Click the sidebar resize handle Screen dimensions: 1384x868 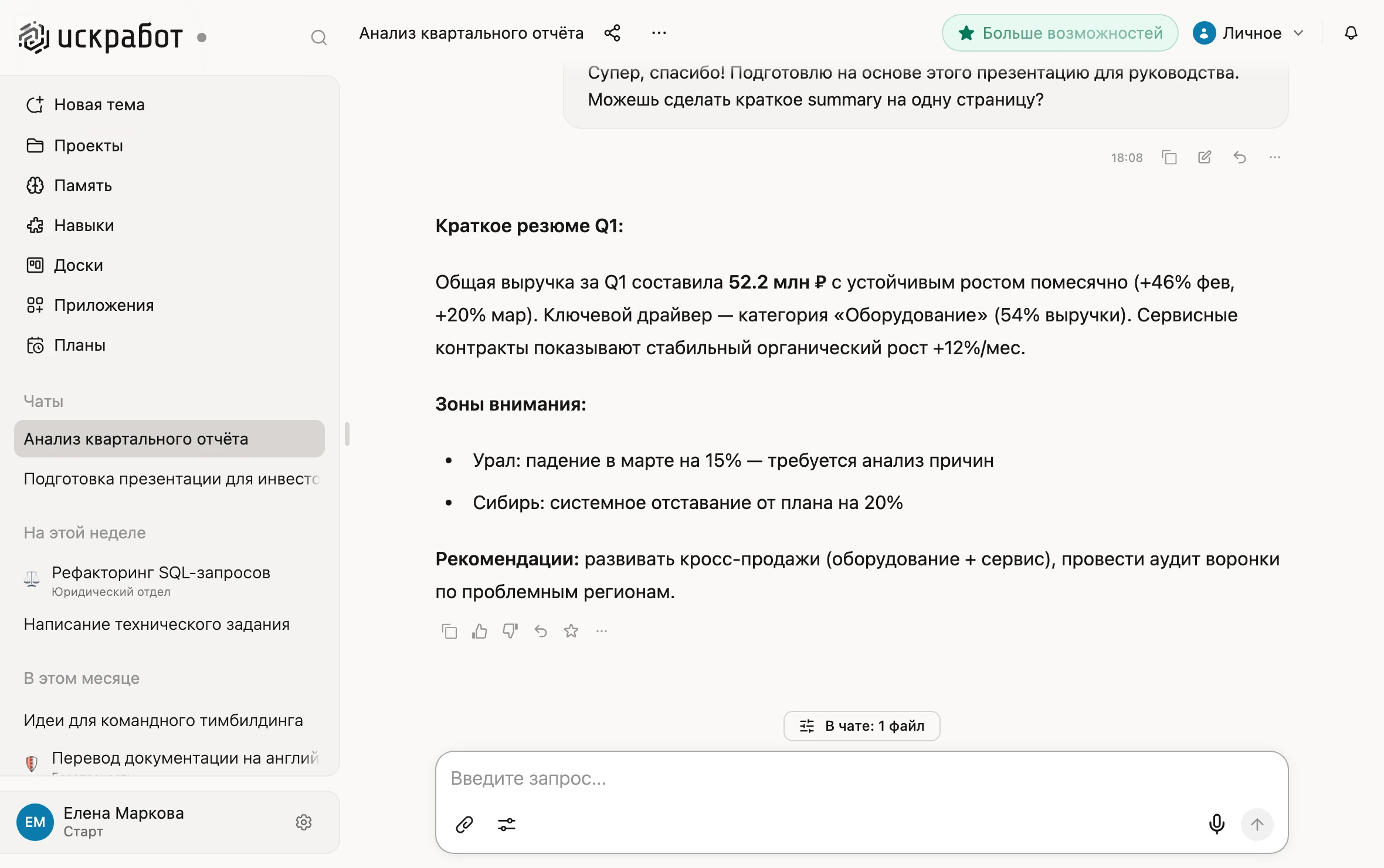click(x=347, y=434)
